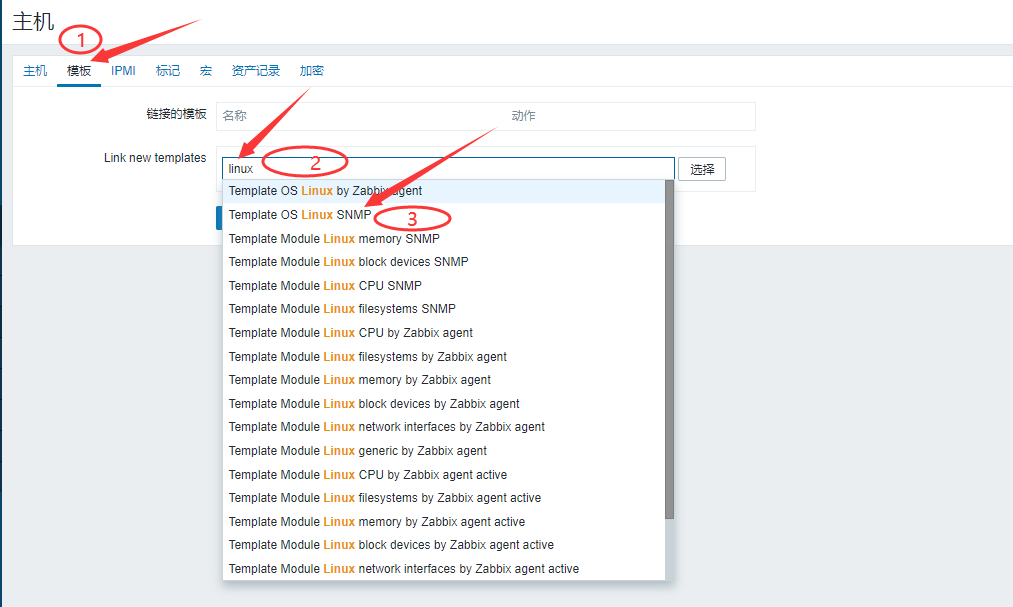The image size is (1013, 607).
Task: Switch to the 加密 tab
Action: [x=311, y=71]
